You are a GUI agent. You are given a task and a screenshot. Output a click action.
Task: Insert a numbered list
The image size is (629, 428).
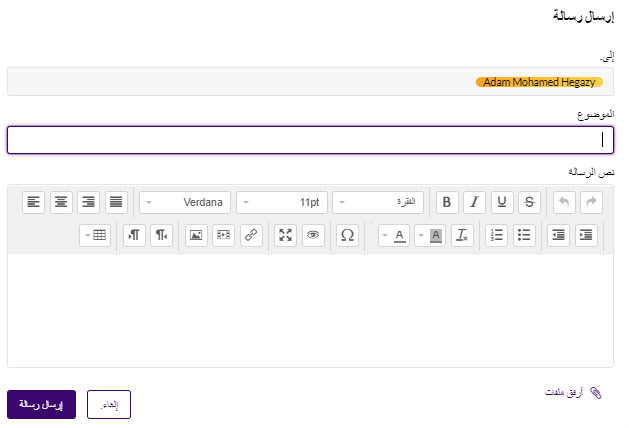click(497, 235)
